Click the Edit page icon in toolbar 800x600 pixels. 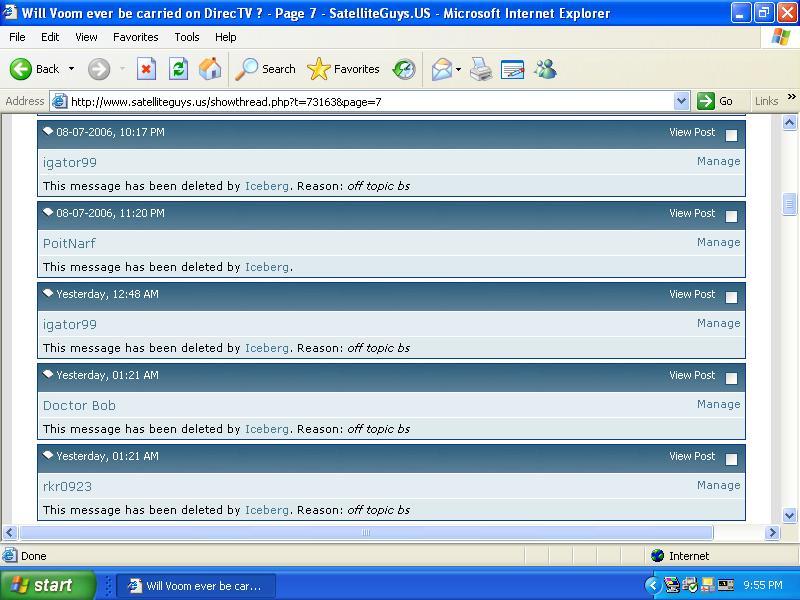513,69
